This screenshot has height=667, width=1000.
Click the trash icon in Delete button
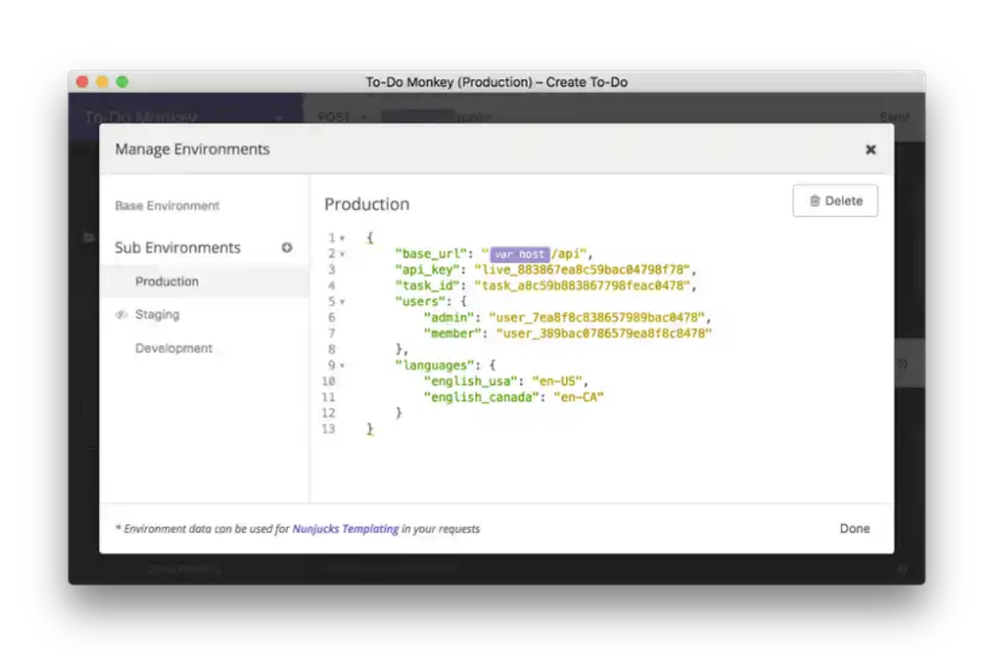click(814, 201)
